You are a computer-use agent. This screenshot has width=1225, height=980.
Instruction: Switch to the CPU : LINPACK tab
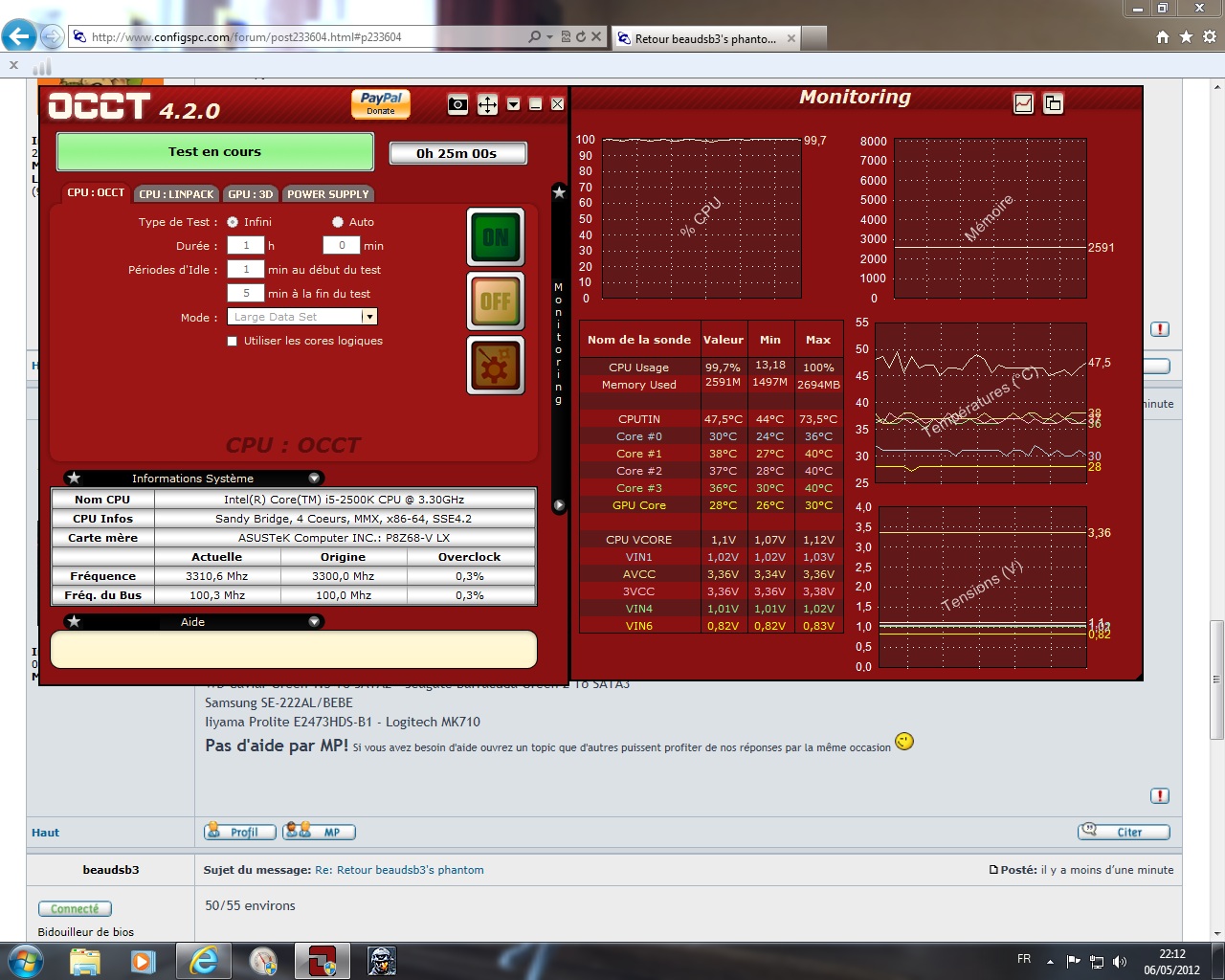[x=176, y=194]
